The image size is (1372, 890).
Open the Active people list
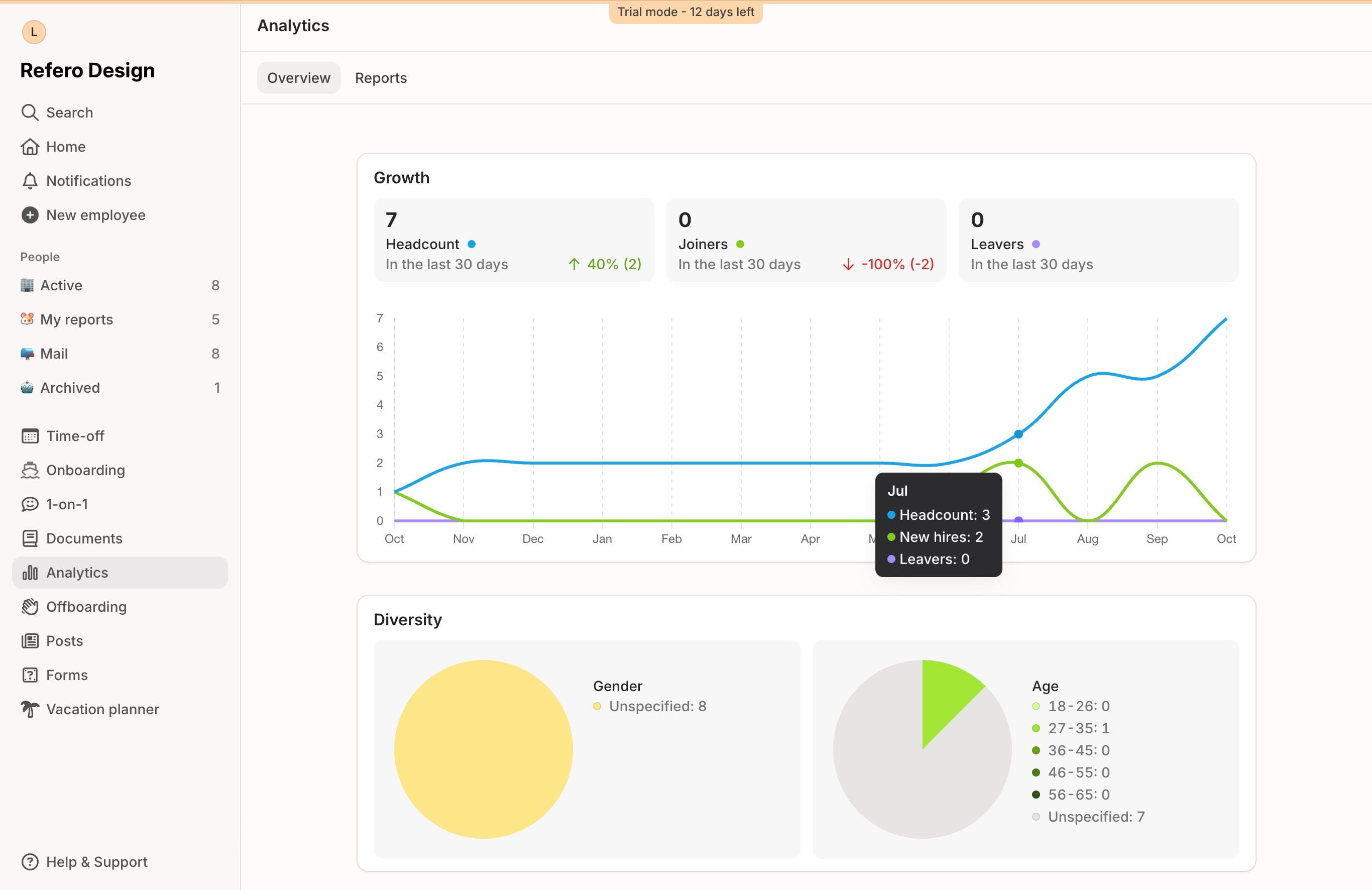[61, 285]
